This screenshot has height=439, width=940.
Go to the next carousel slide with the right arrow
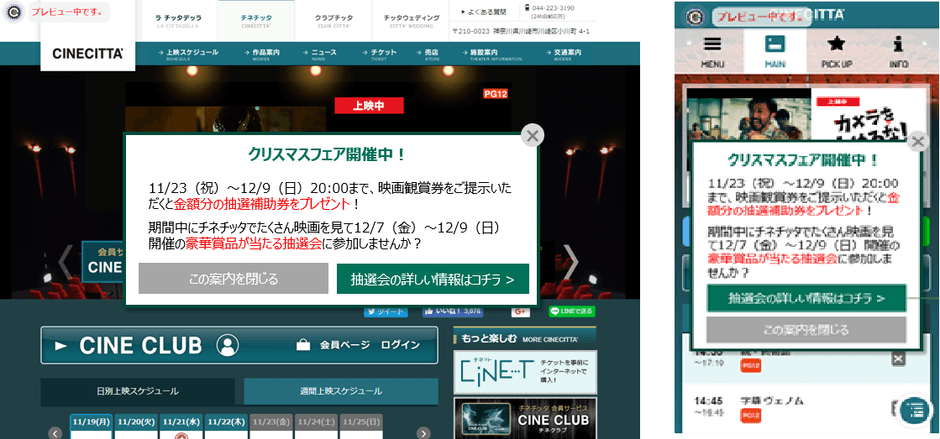tap(572, 262)
